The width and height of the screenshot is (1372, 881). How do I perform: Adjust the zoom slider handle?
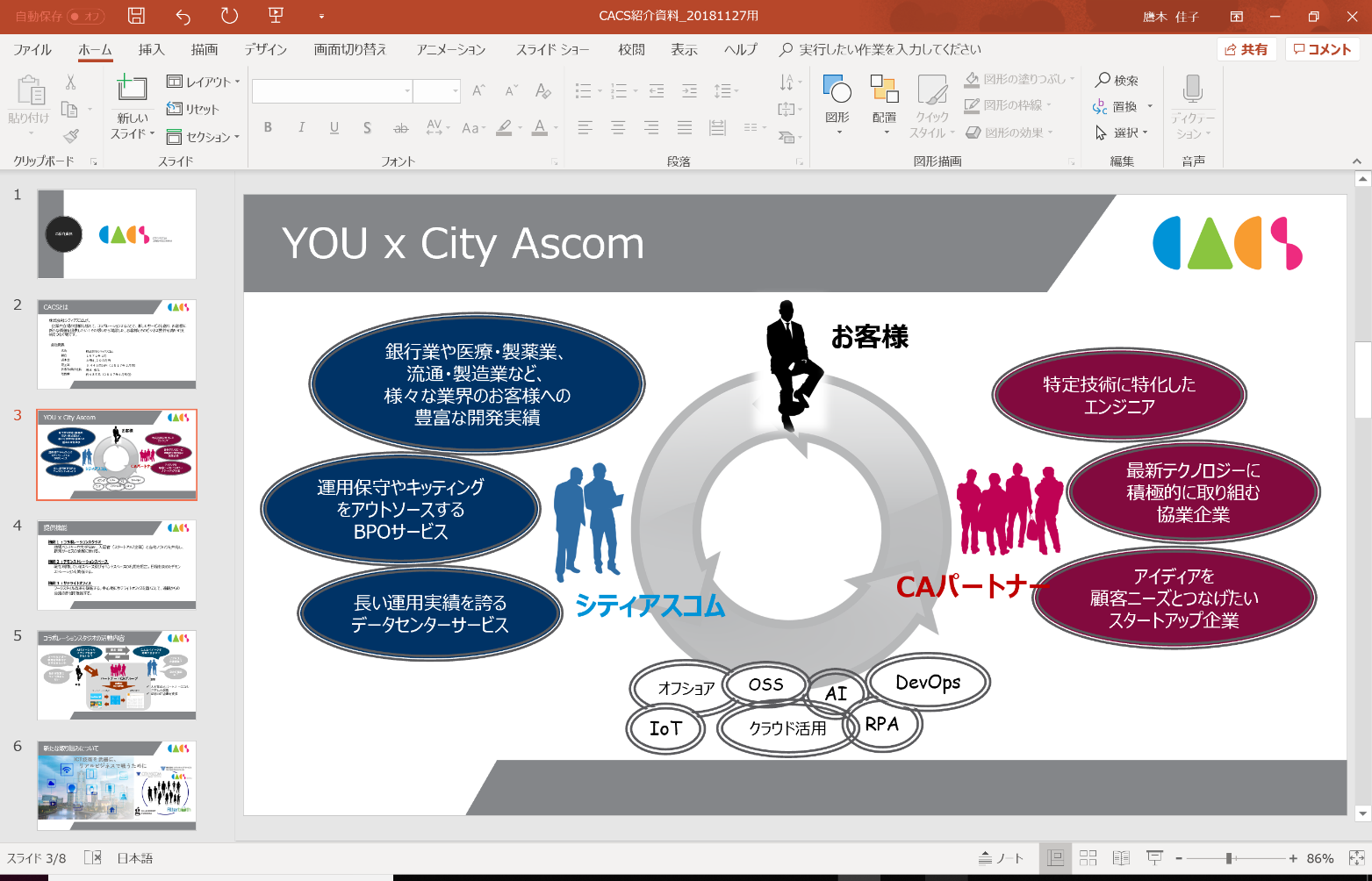[1229, 858]
